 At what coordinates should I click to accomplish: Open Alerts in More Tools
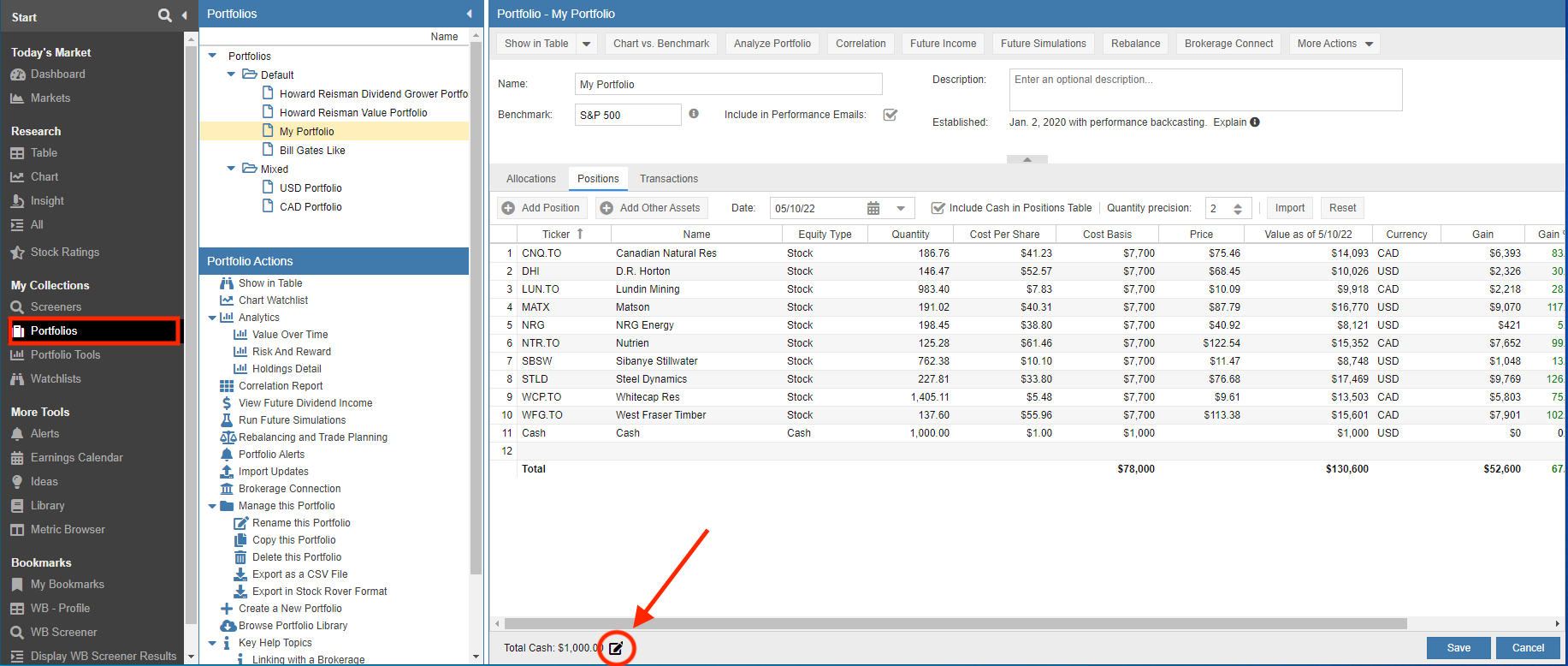(35, 434)
